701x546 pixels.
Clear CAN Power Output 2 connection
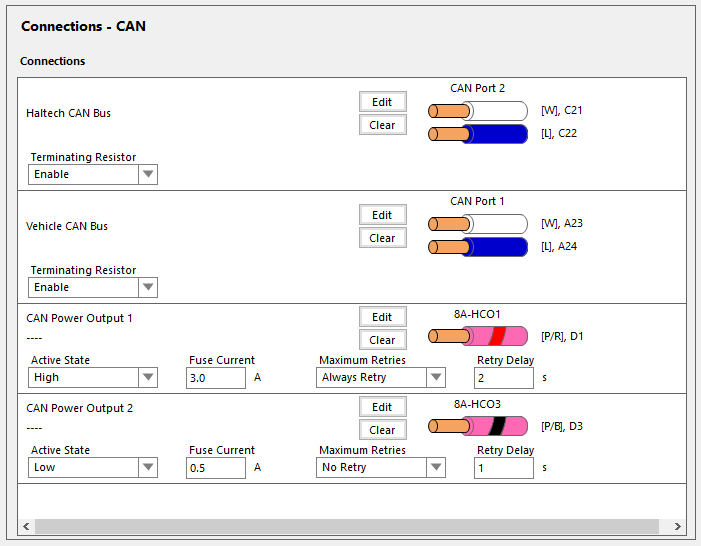[x=383, y=430]
